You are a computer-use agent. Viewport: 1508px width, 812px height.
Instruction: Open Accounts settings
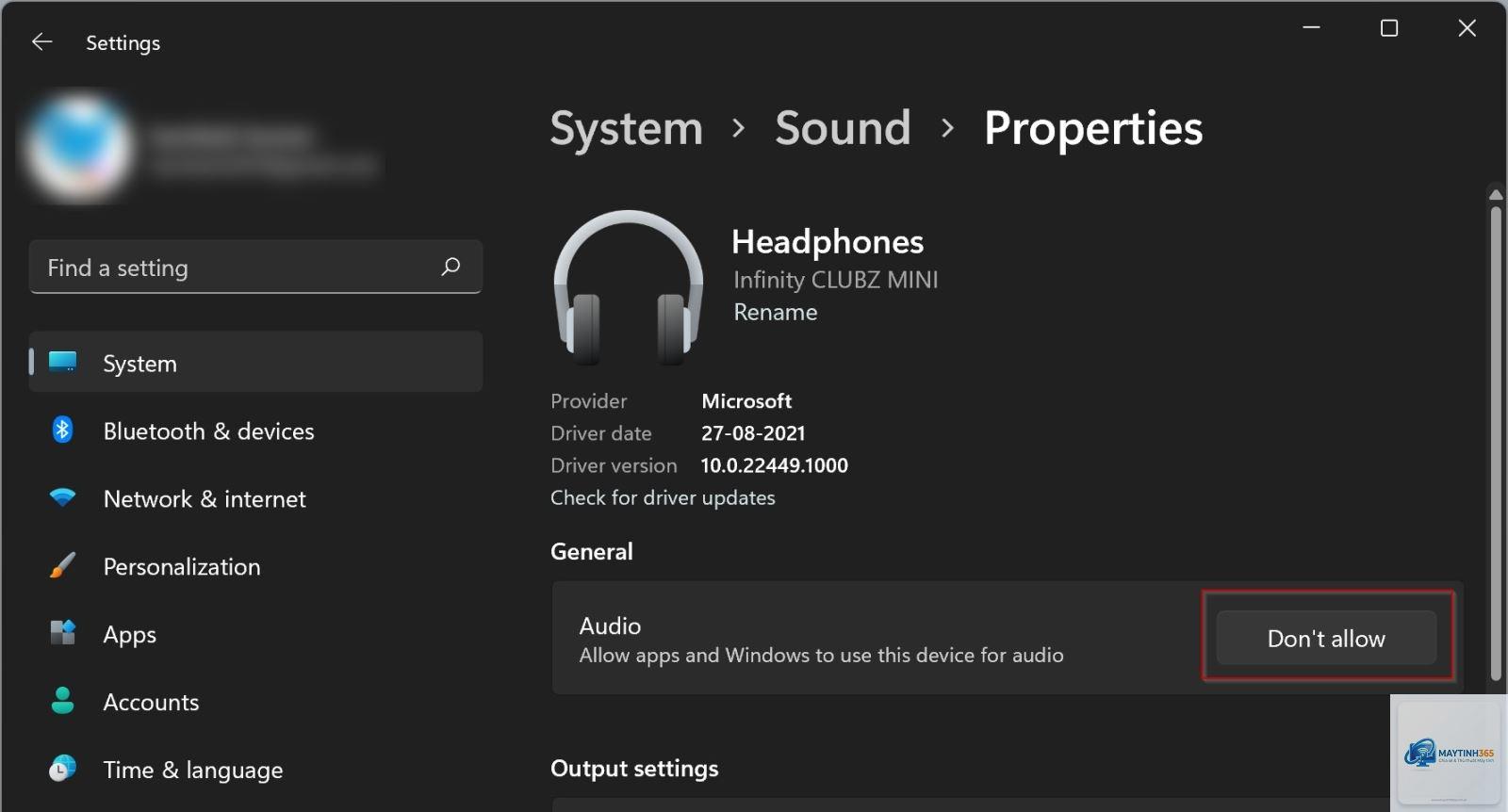click(255, 702)
